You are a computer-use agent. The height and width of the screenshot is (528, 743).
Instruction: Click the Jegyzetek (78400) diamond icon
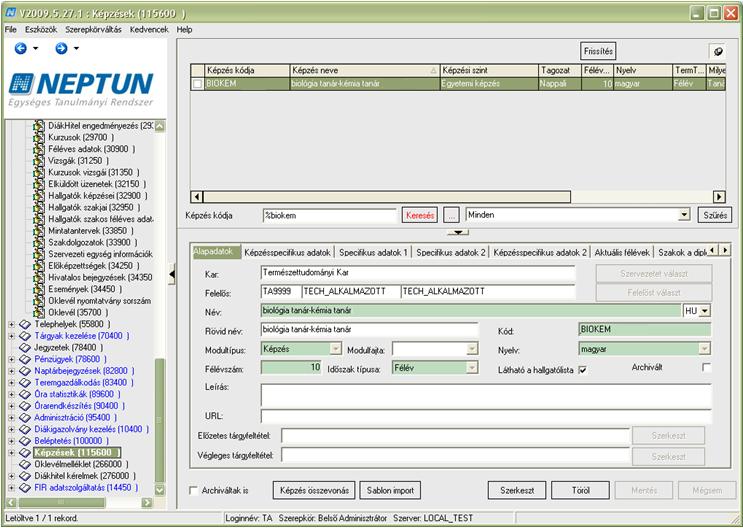(25, 347)
